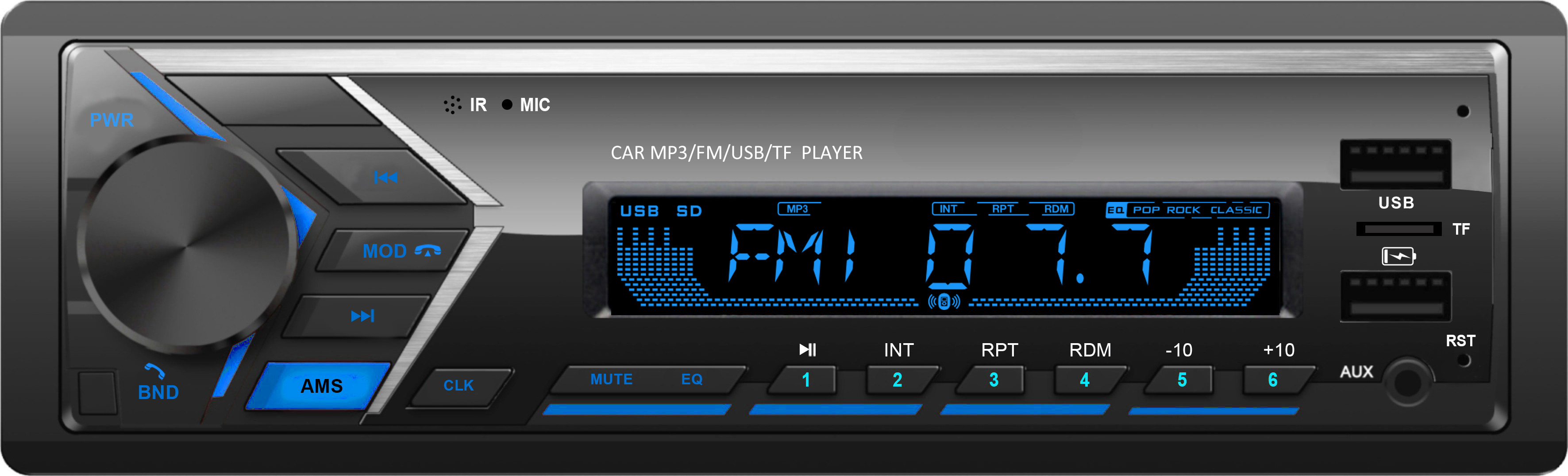Click the AUX label beside the jack

pyautogui.click(x=1357, y=372)
